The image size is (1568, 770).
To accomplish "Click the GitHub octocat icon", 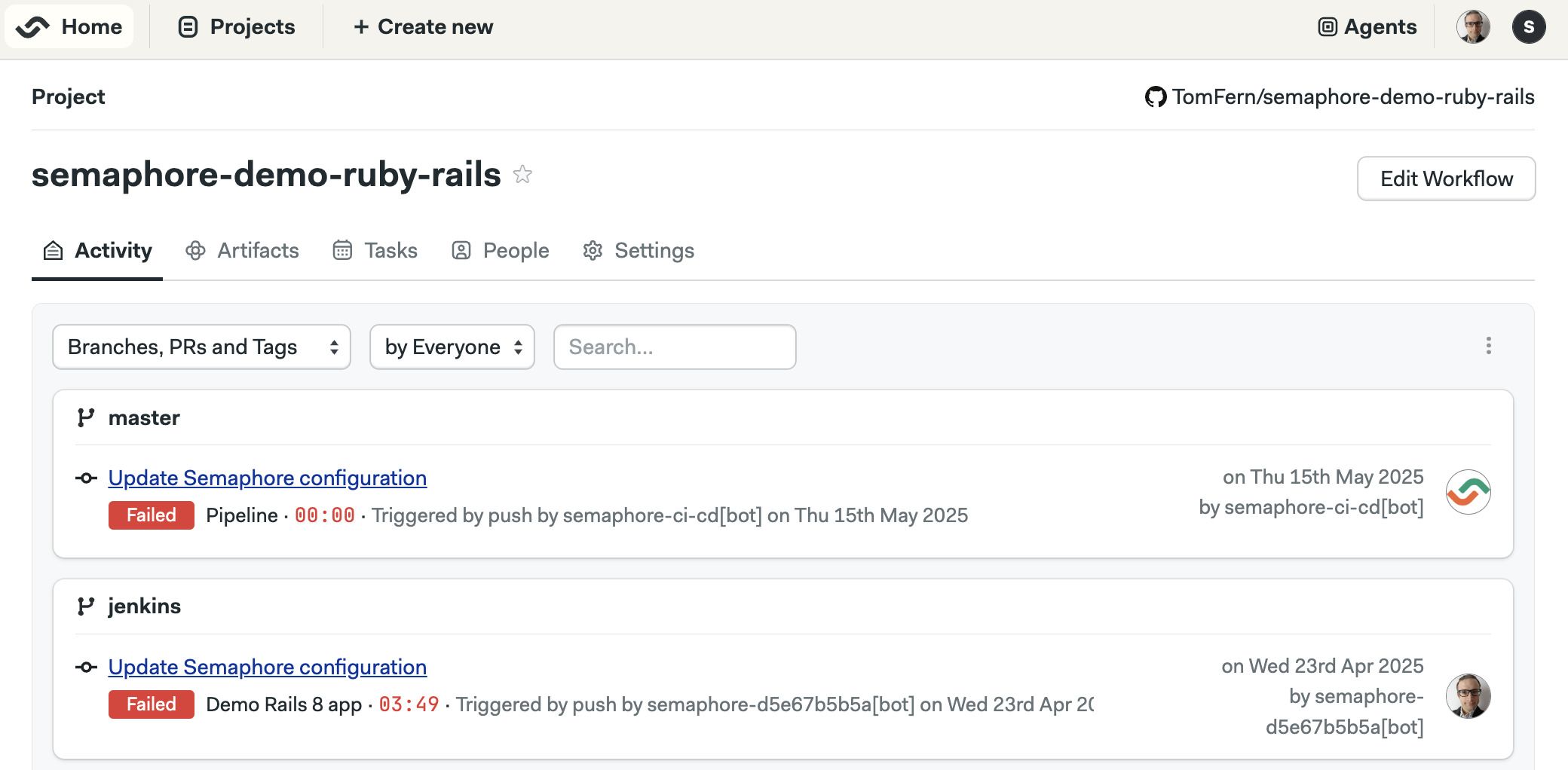I will [x=1155, y=97].
